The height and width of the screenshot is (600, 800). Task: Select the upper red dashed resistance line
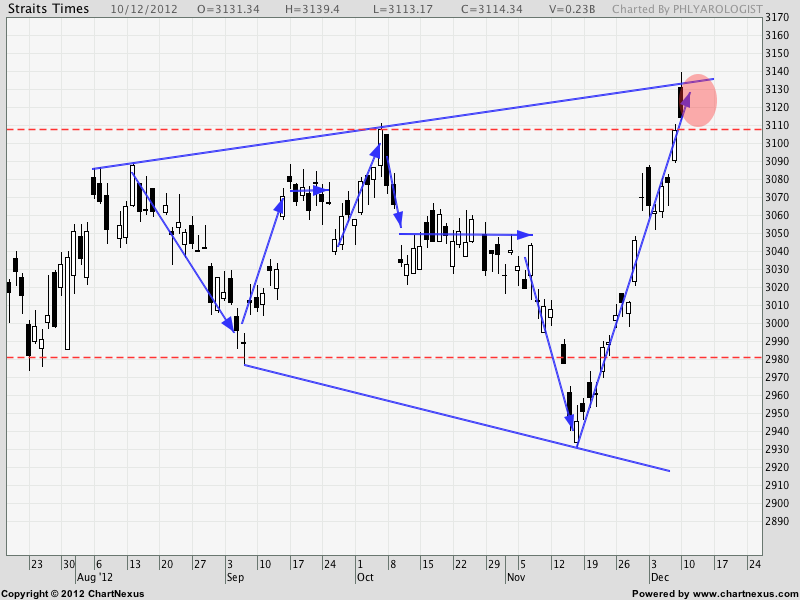tap(200, 129)
